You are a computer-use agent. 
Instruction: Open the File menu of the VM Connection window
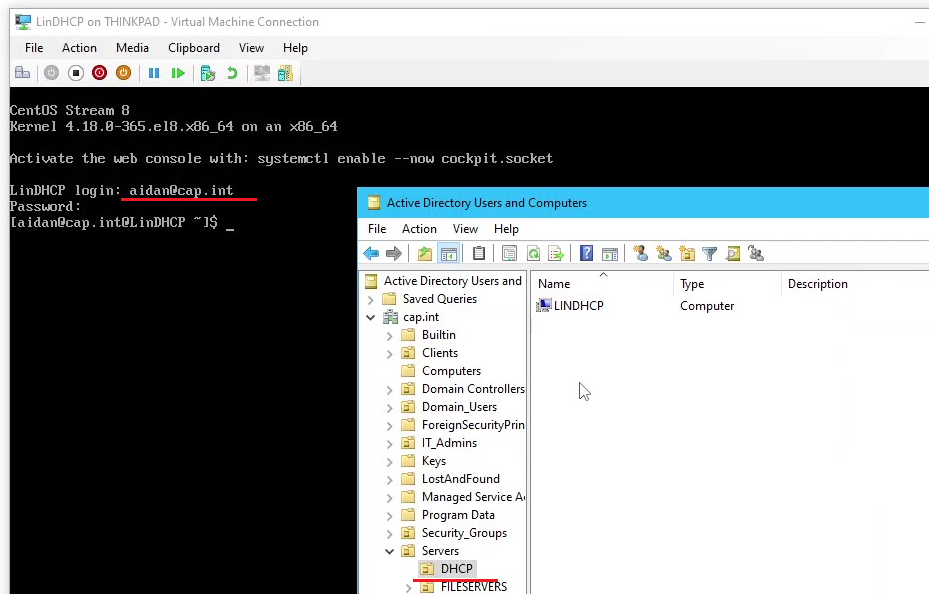[34, 48]
